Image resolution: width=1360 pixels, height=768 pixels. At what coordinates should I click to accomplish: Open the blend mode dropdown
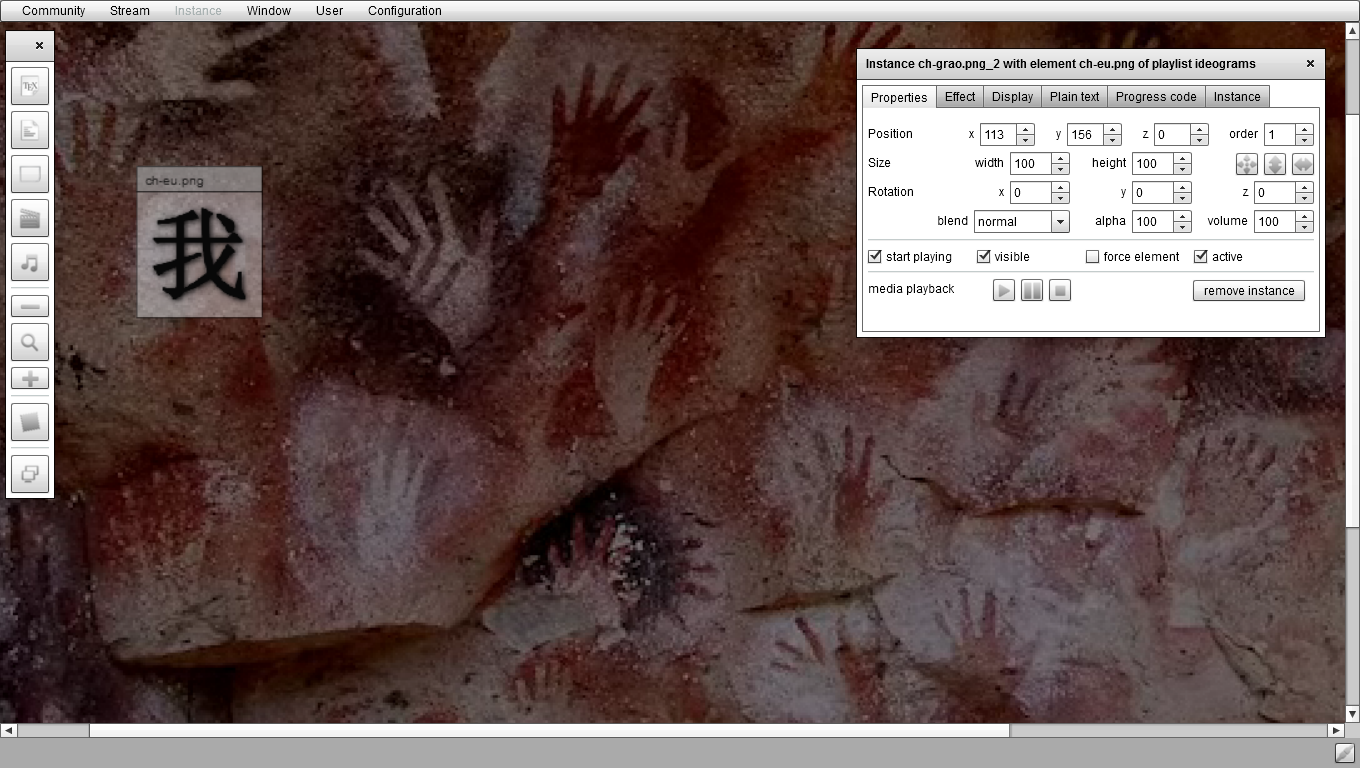[1060, 222]
